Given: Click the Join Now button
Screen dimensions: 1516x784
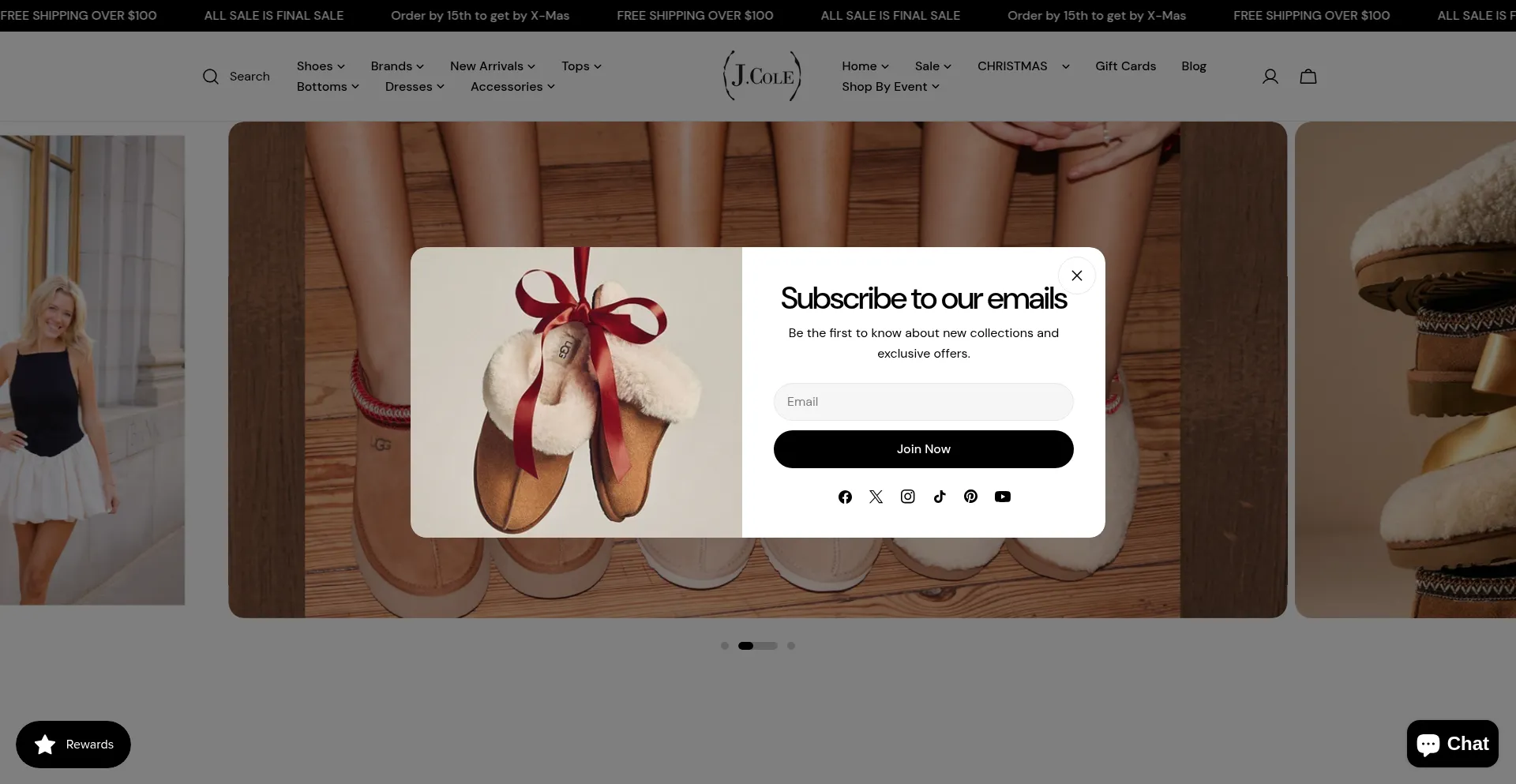Looking at the screenshot, I should point(923,448).
